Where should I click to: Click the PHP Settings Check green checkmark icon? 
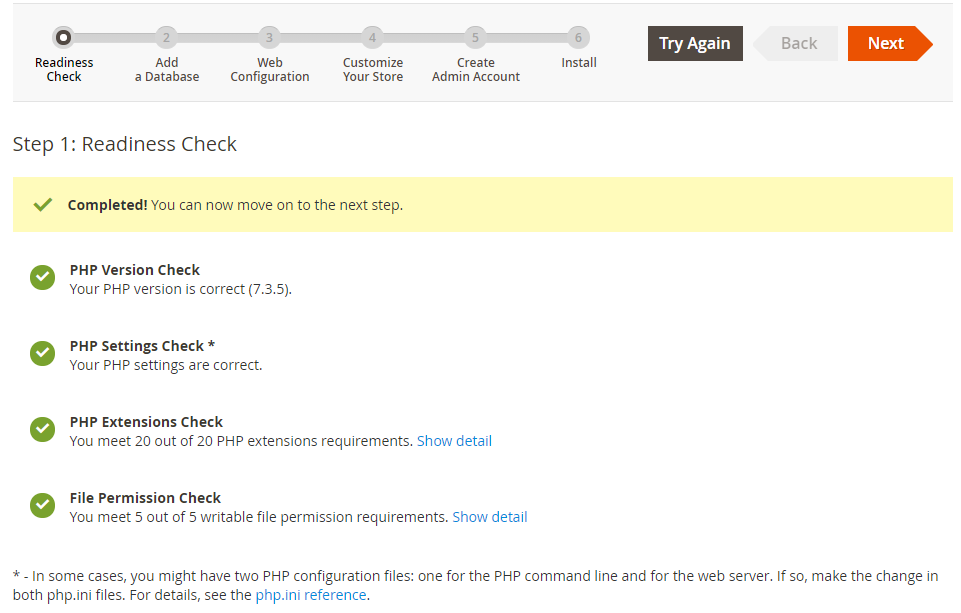42,354
